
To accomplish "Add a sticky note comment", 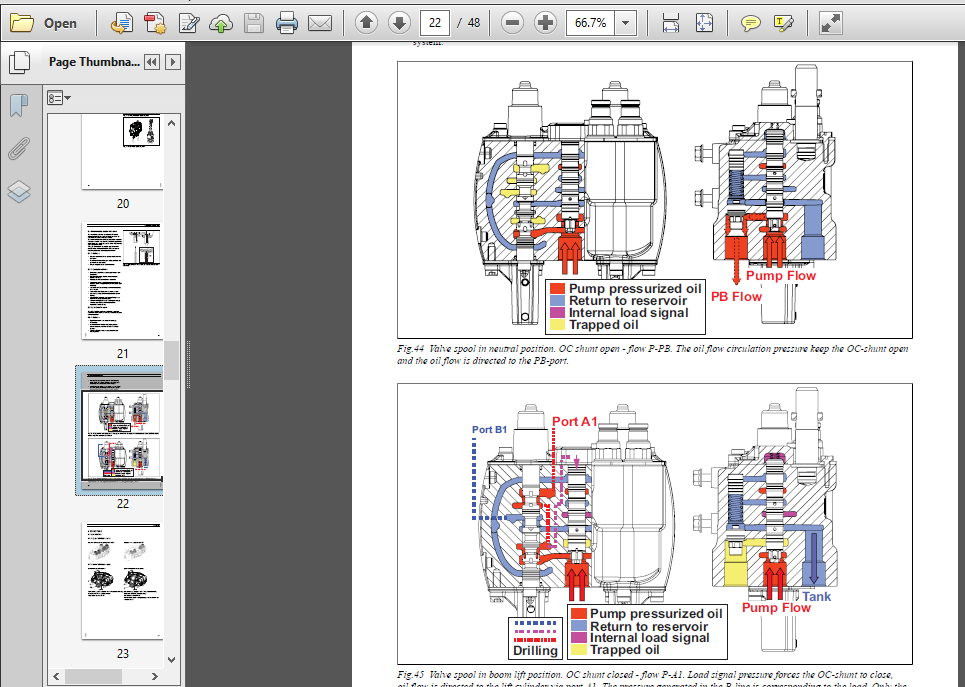I will pyautogui.click(x=750, y=23).
